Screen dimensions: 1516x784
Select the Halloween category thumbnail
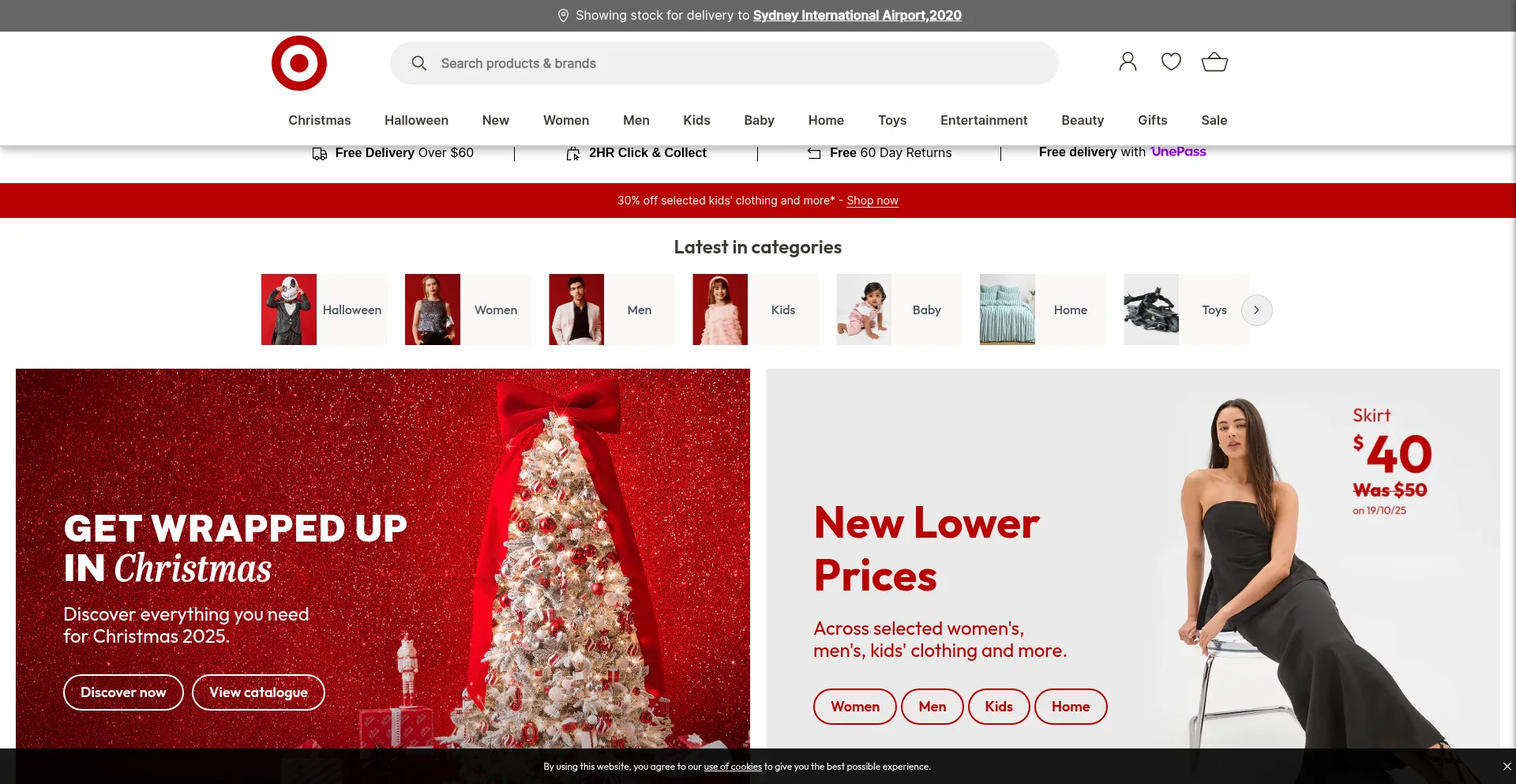tap(289, 309)
